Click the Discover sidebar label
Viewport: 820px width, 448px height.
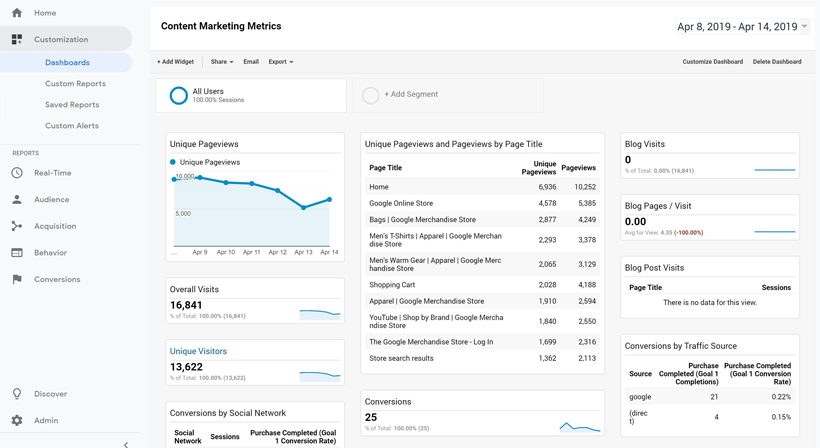pos(50,394)
